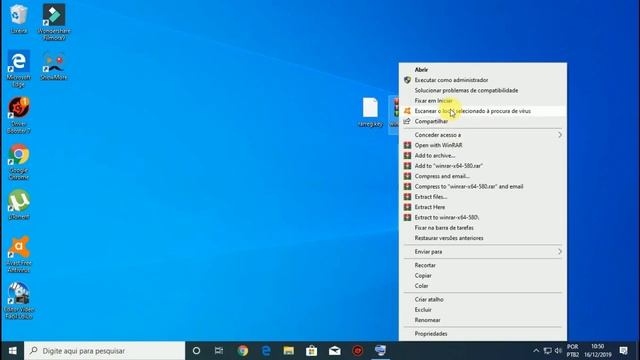Select the Avast Free Antivirus desktop icon
The image size is (640, 360).
[19, 254]
